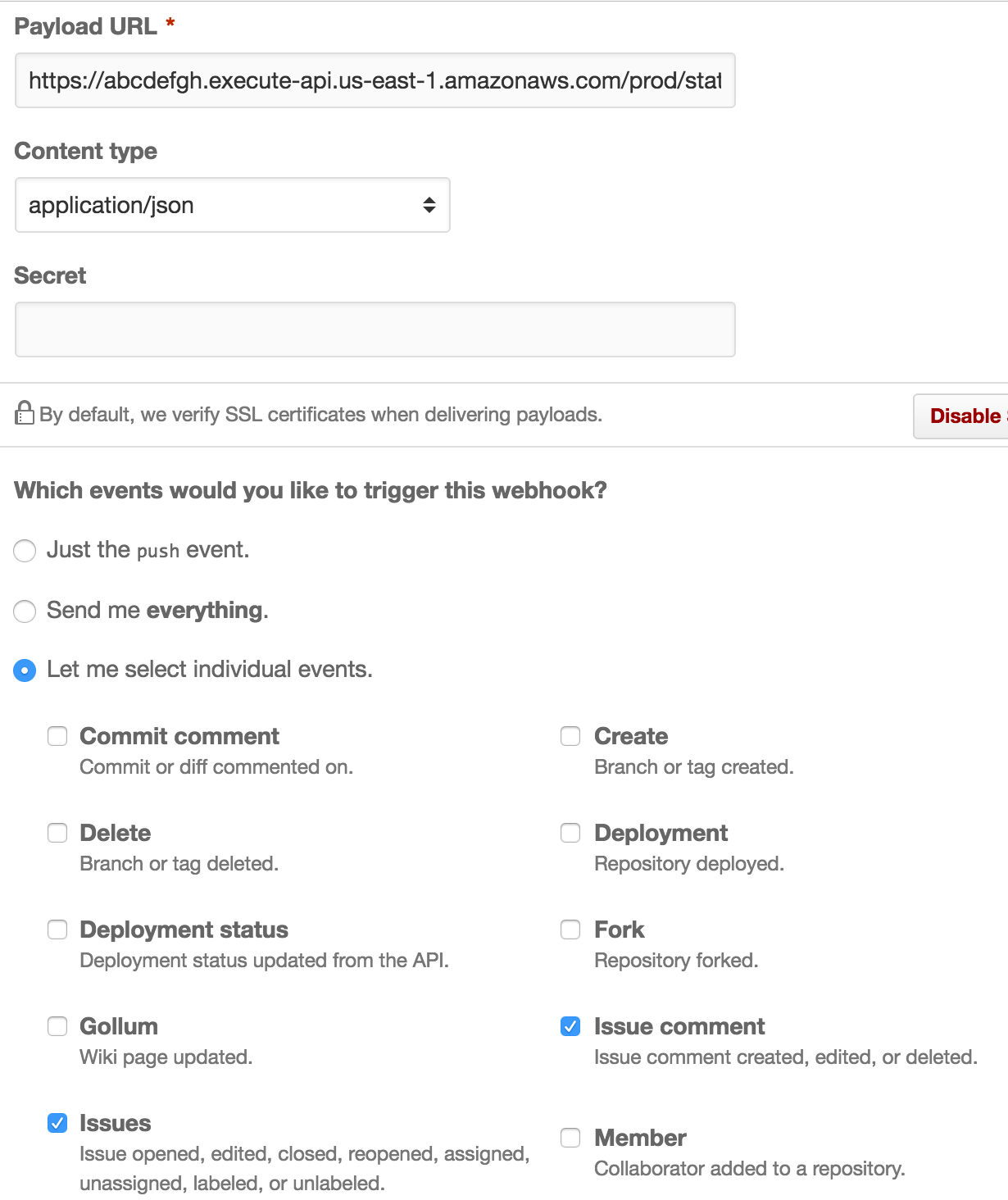Click the Disable SSL verification button
Viewport: 1008px width, 1200px height.
click(960, 416)
